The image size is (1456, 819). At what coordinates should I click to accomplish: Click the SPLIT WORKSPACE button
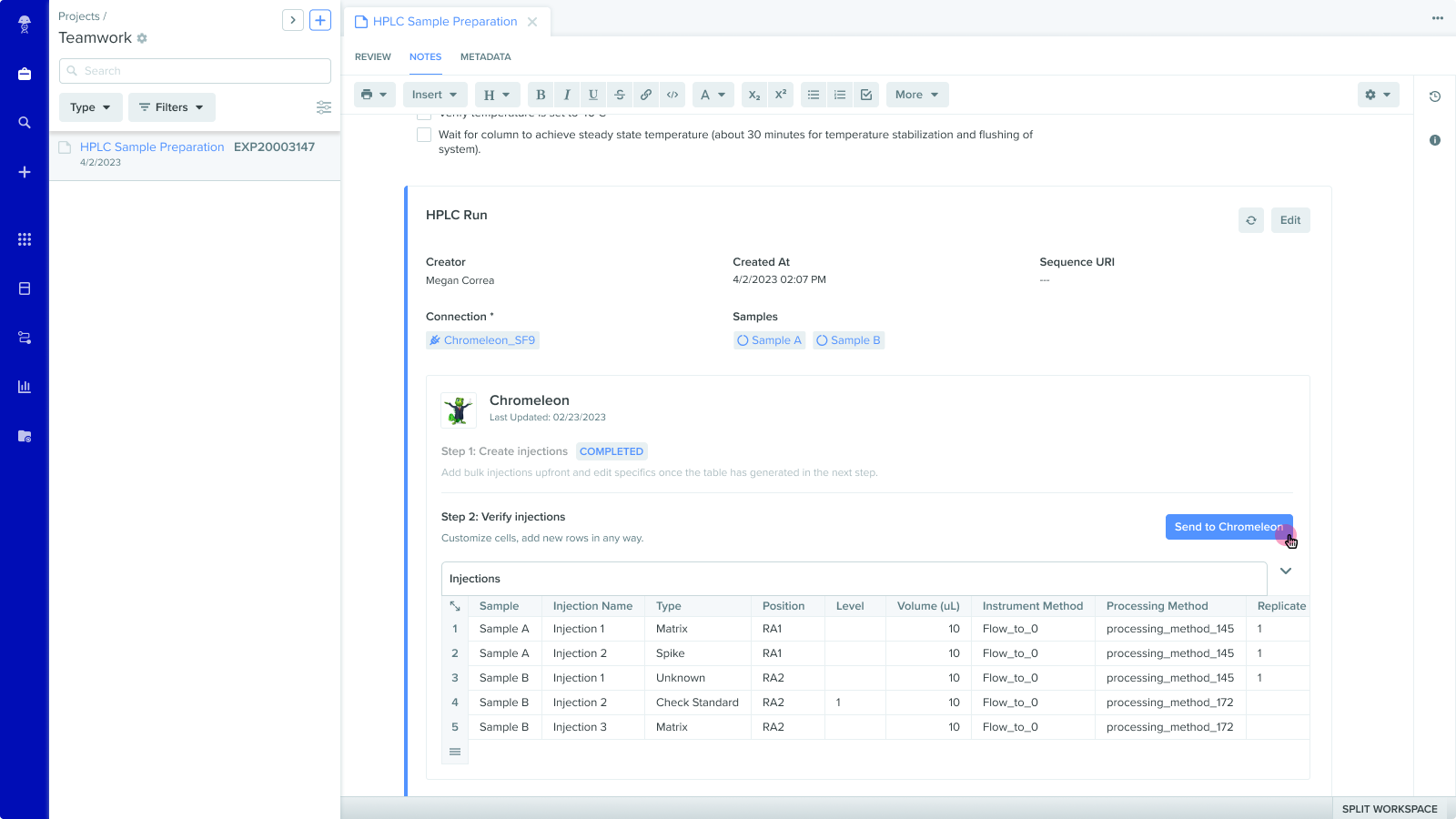1390,809
